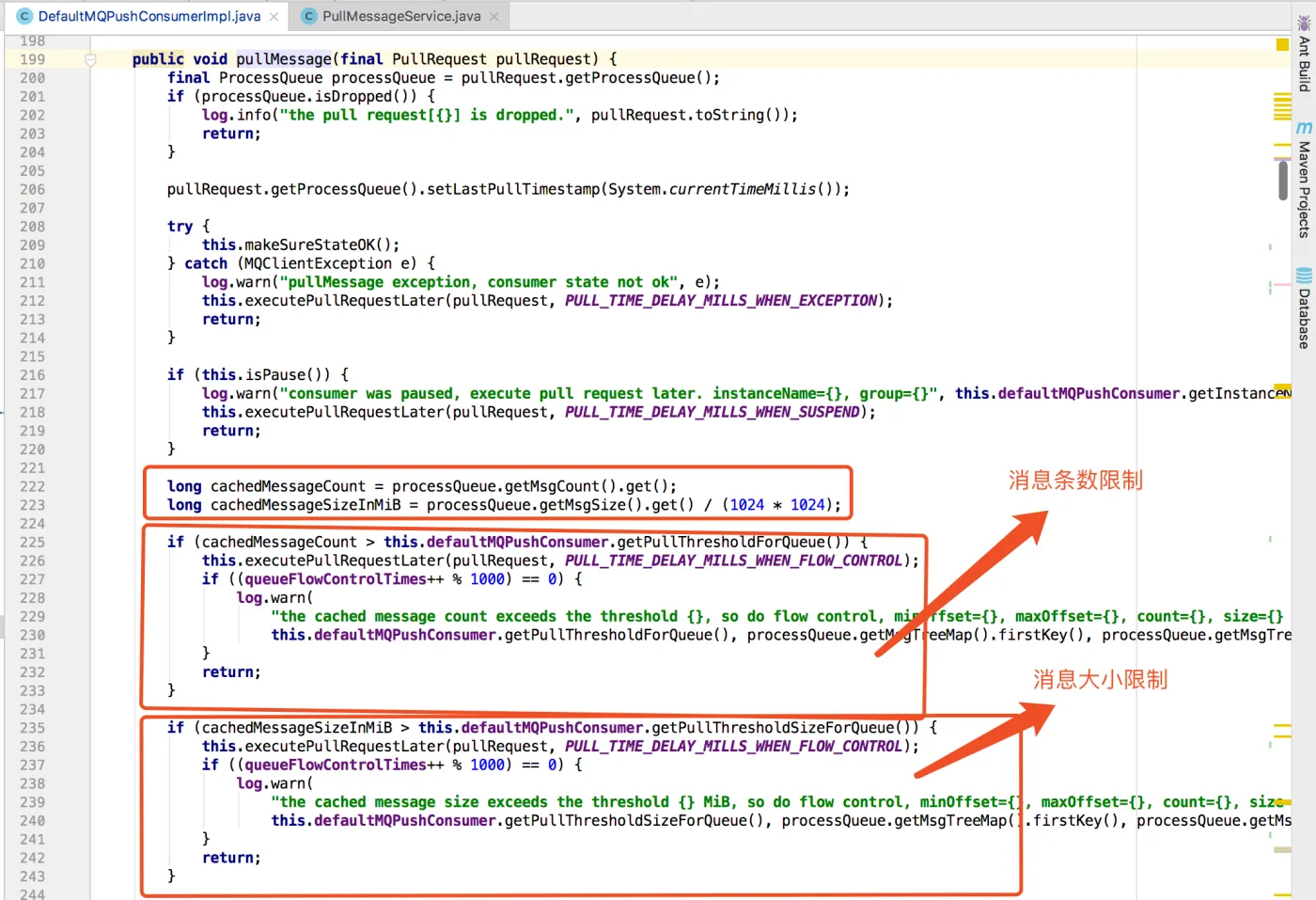Click the currentTimeMillis call
This screenshot has height=900, width=1316.
[743, 189]
